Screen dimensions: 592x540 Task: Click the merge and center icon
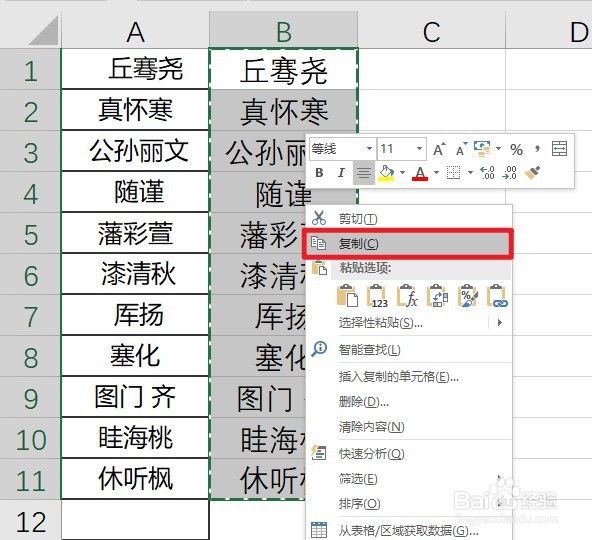(x=559, y=148)
